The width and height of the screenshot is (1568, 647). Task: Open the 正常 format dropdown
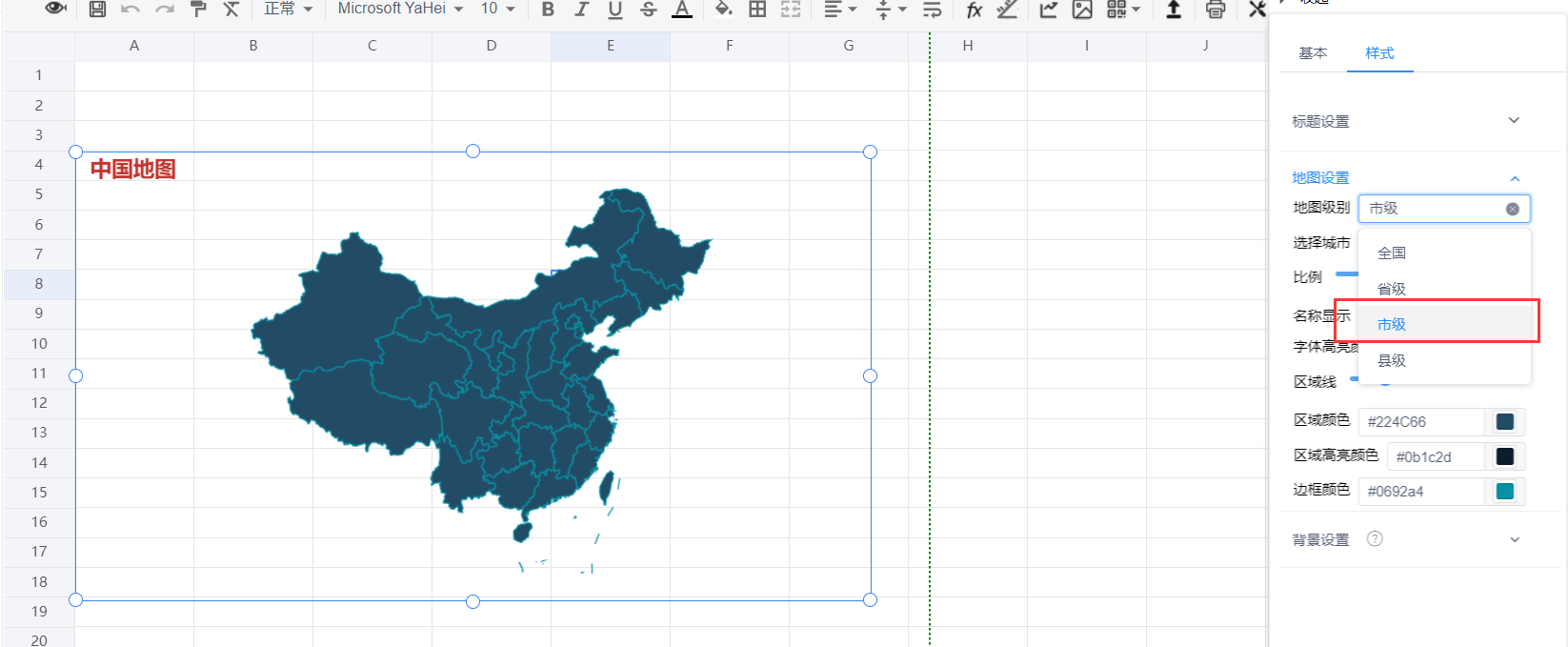tap(288, 9)
